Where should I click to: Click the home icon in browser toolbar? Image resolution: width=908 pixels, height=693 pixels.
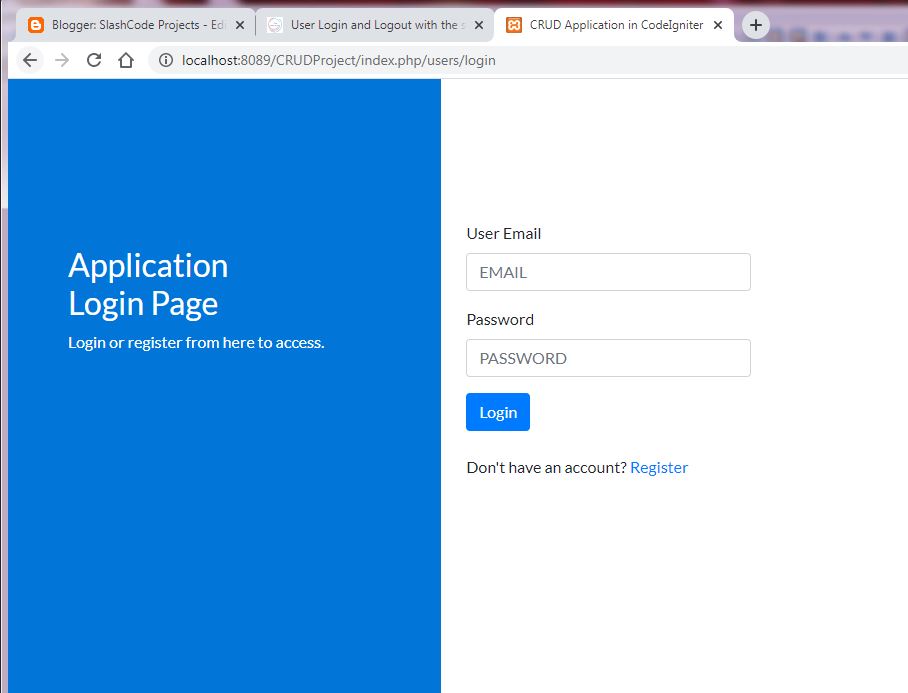click(x=126, y=60)
